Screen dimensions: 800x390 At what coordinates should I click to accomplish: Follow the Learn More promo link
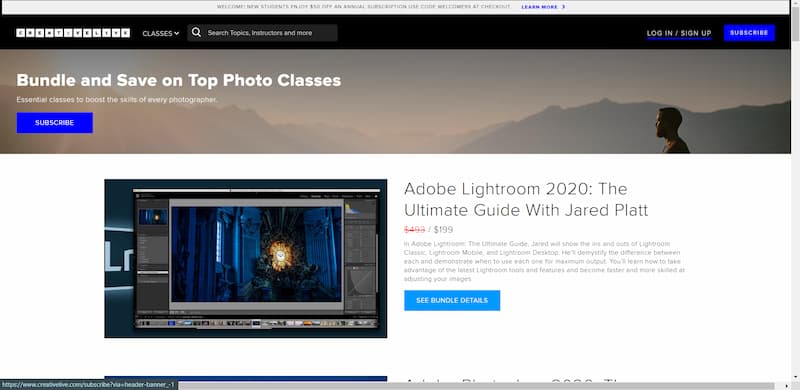click(x=543, y=7)
